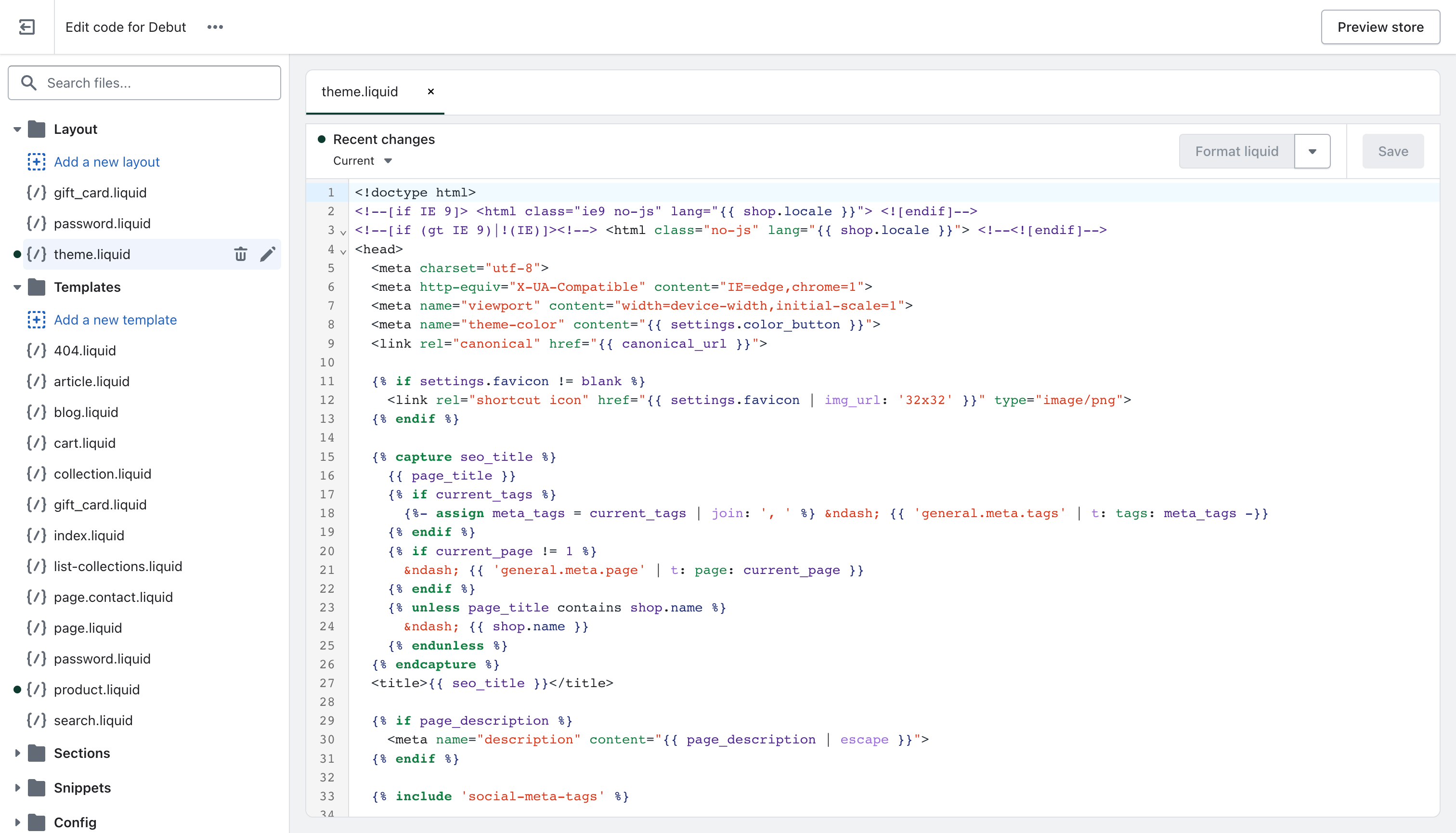Click the search magnifier icon

click(x=28, y=83)
